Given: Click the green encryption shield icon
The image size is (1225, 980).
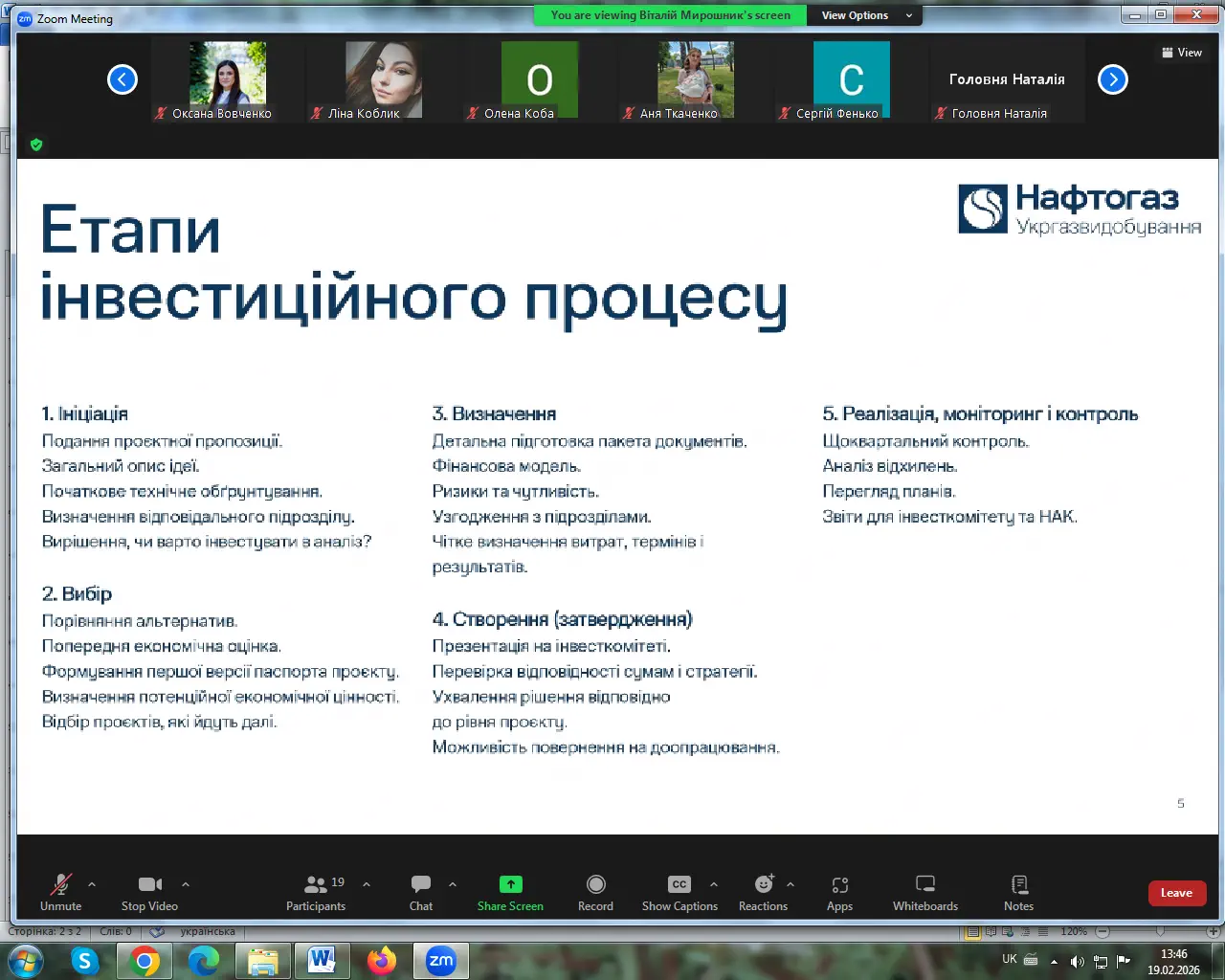Looking at the screenshot, I should pyautogui.click(x=36, y=145).
